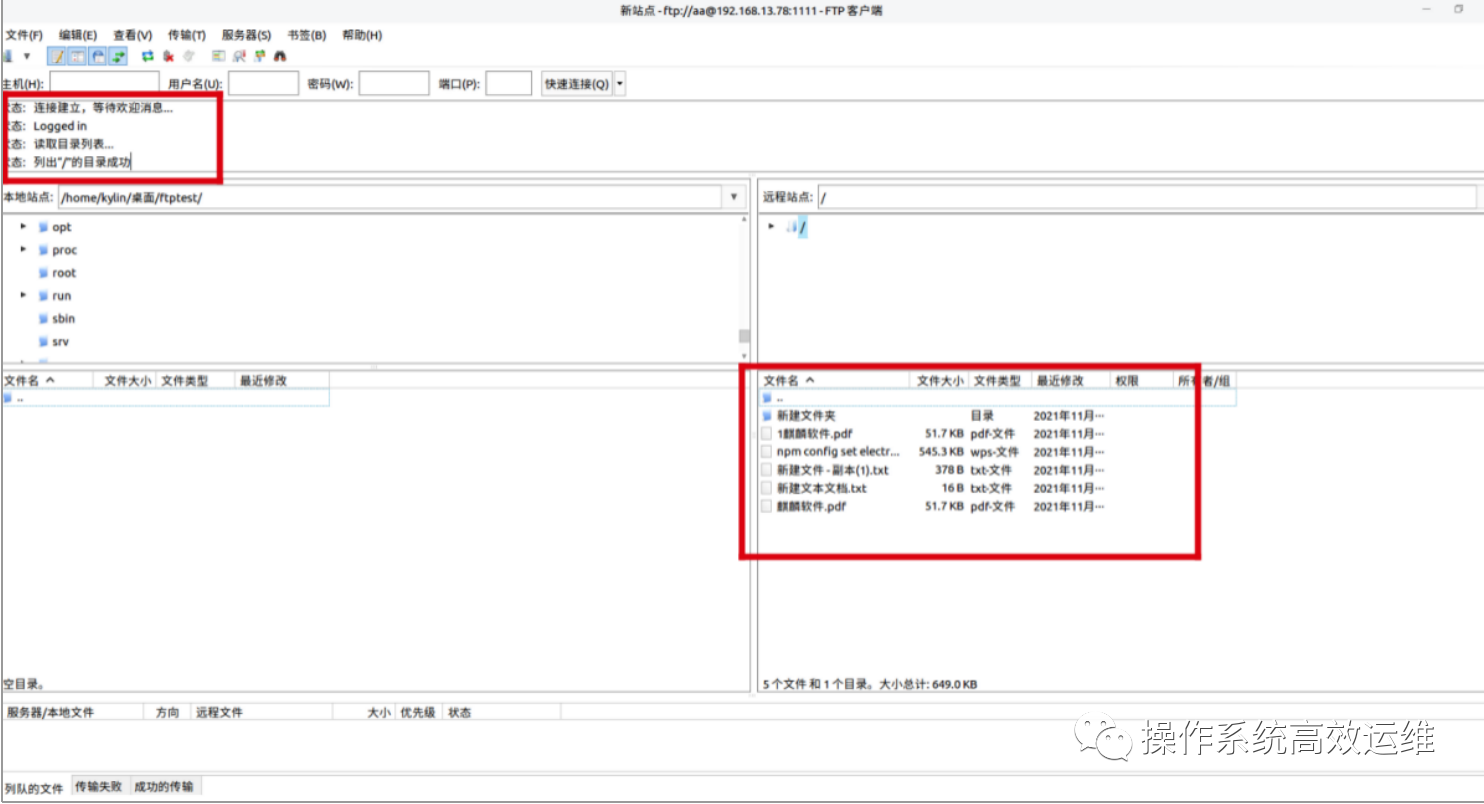1484x804 pixels.
Task: Toggle the local directory tree display
Action: pyautogui.click(x=78, y=56)
